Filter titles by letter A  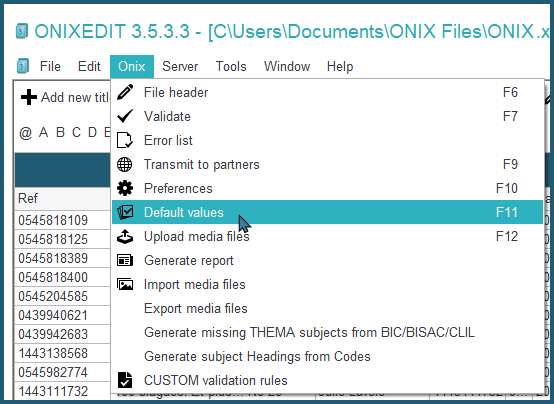(x=43, y=133)
